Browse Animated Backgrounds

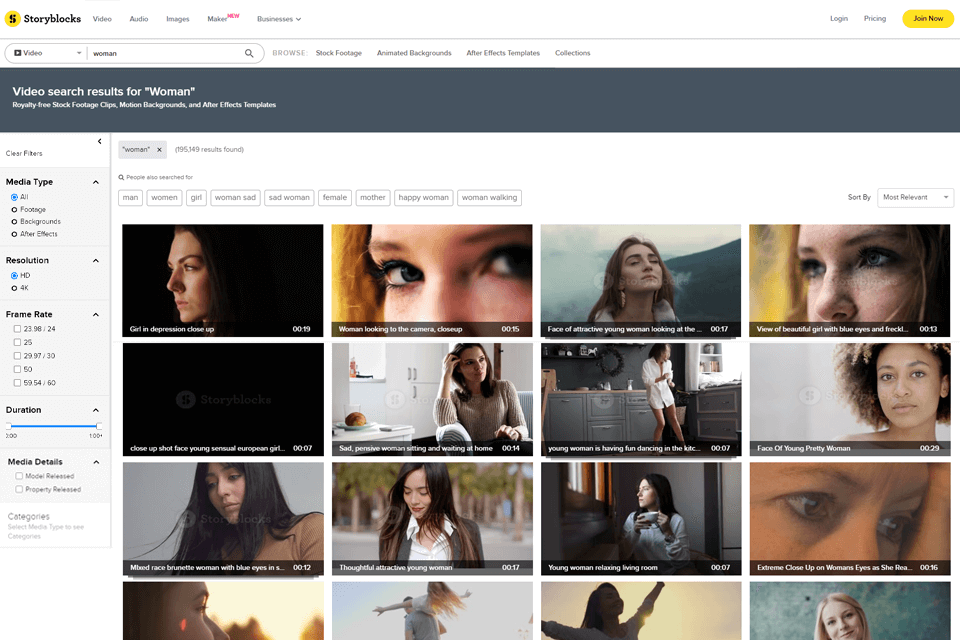pyautogui.click(x=414, y=53)
